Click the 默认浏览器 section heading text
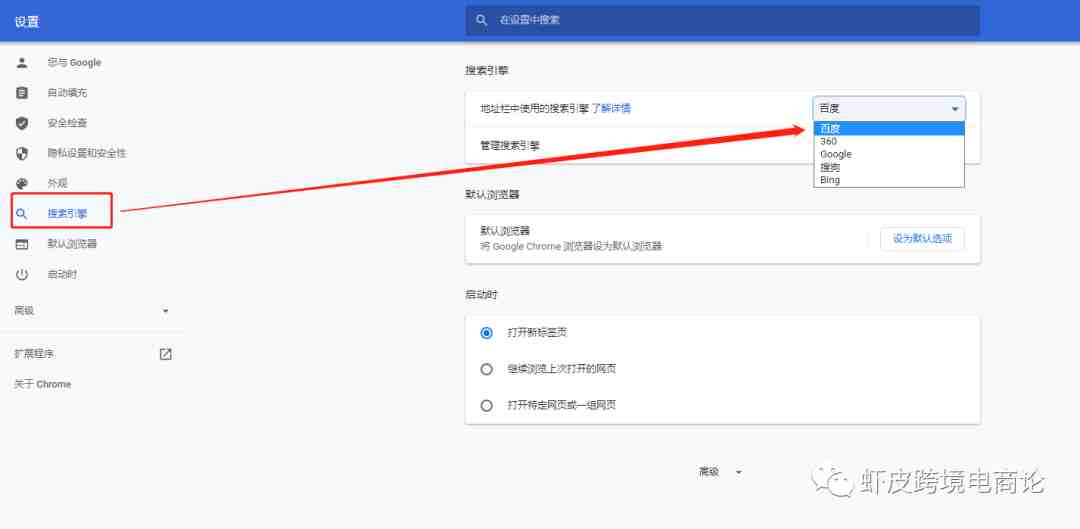1080x529 pixels. [492, 195]
